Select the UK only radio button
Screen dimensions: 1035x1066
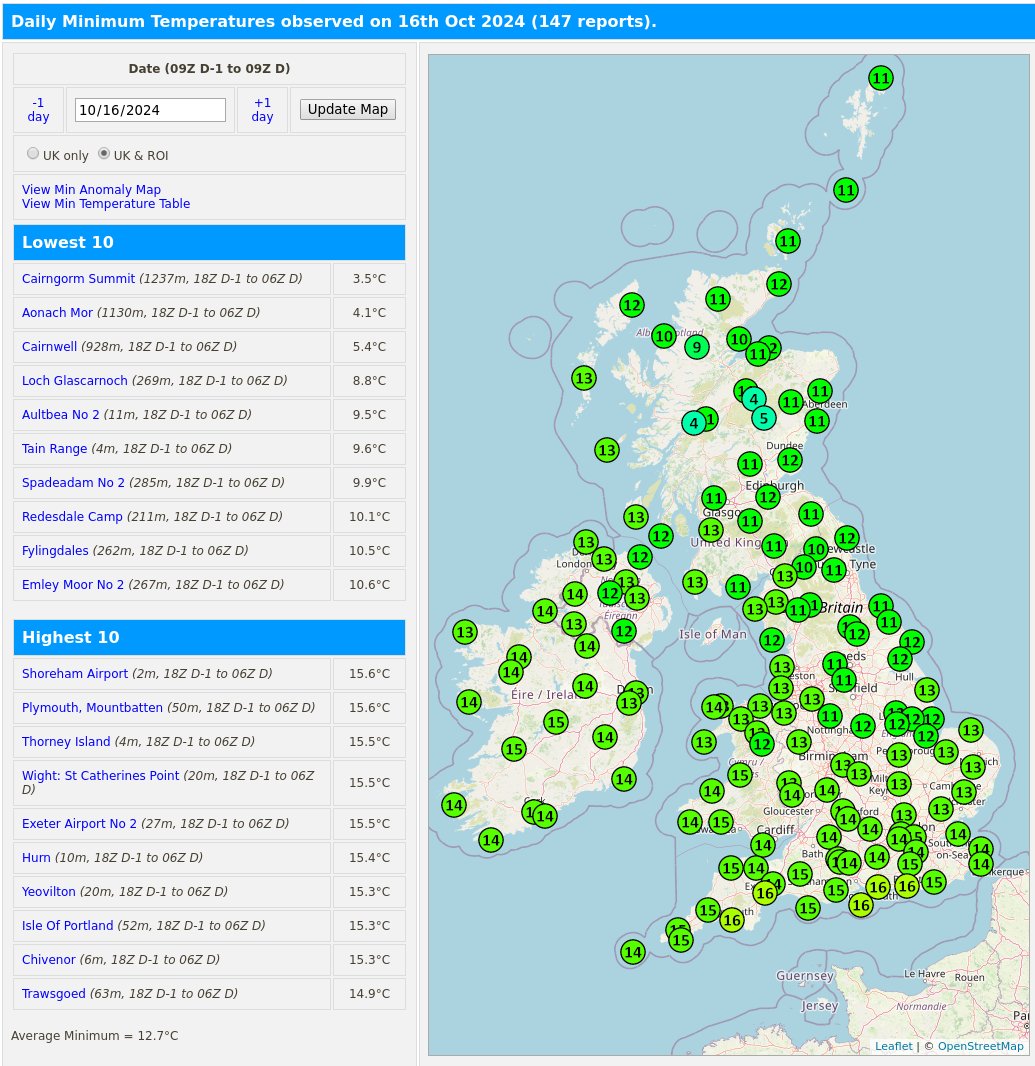[x=33, y=153]
